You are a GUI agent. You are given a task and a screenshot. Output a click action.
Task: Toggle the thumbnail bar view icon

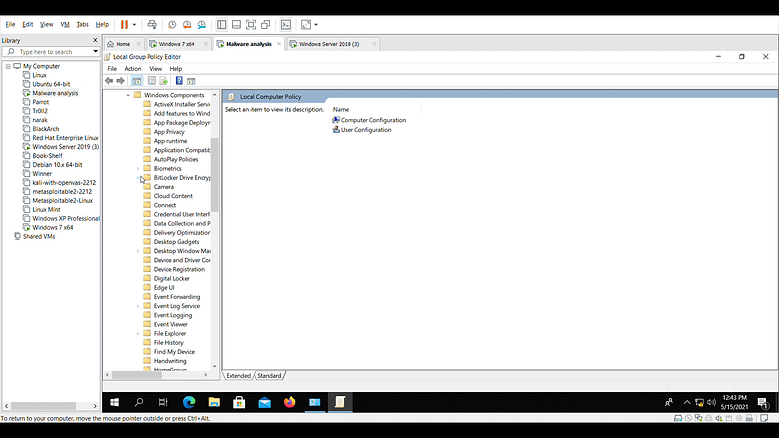coord(236,24)
